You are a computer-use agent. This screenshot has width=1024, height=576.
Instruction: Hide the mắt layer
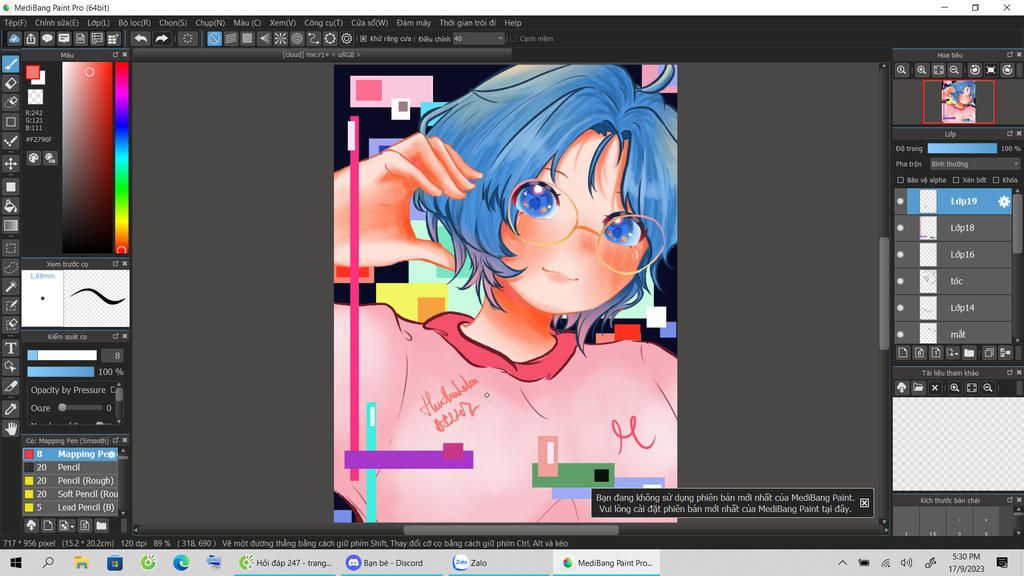tap(901, 334)
